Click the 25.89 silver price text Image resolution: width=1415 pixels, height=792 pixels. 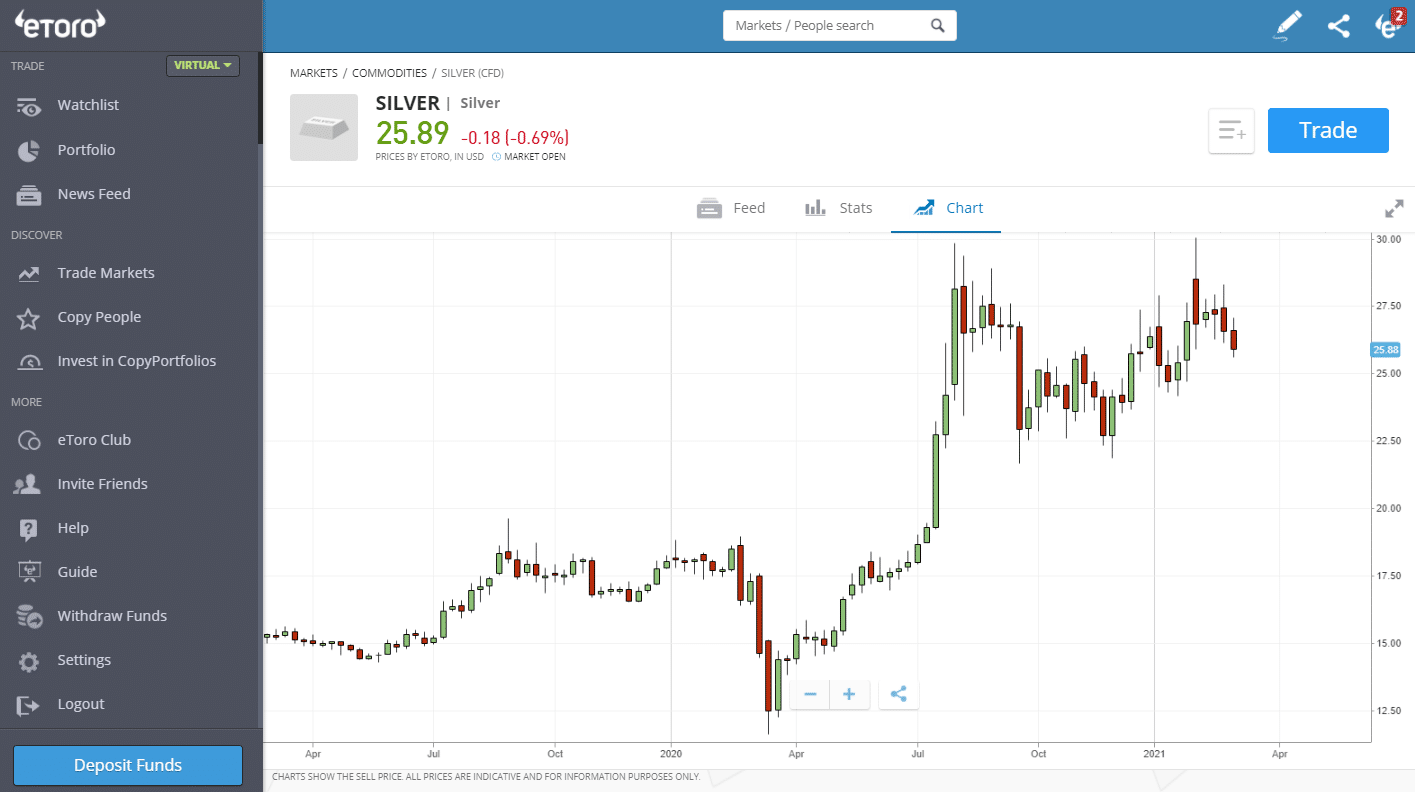pyautogui.click(x=412, y=134)
